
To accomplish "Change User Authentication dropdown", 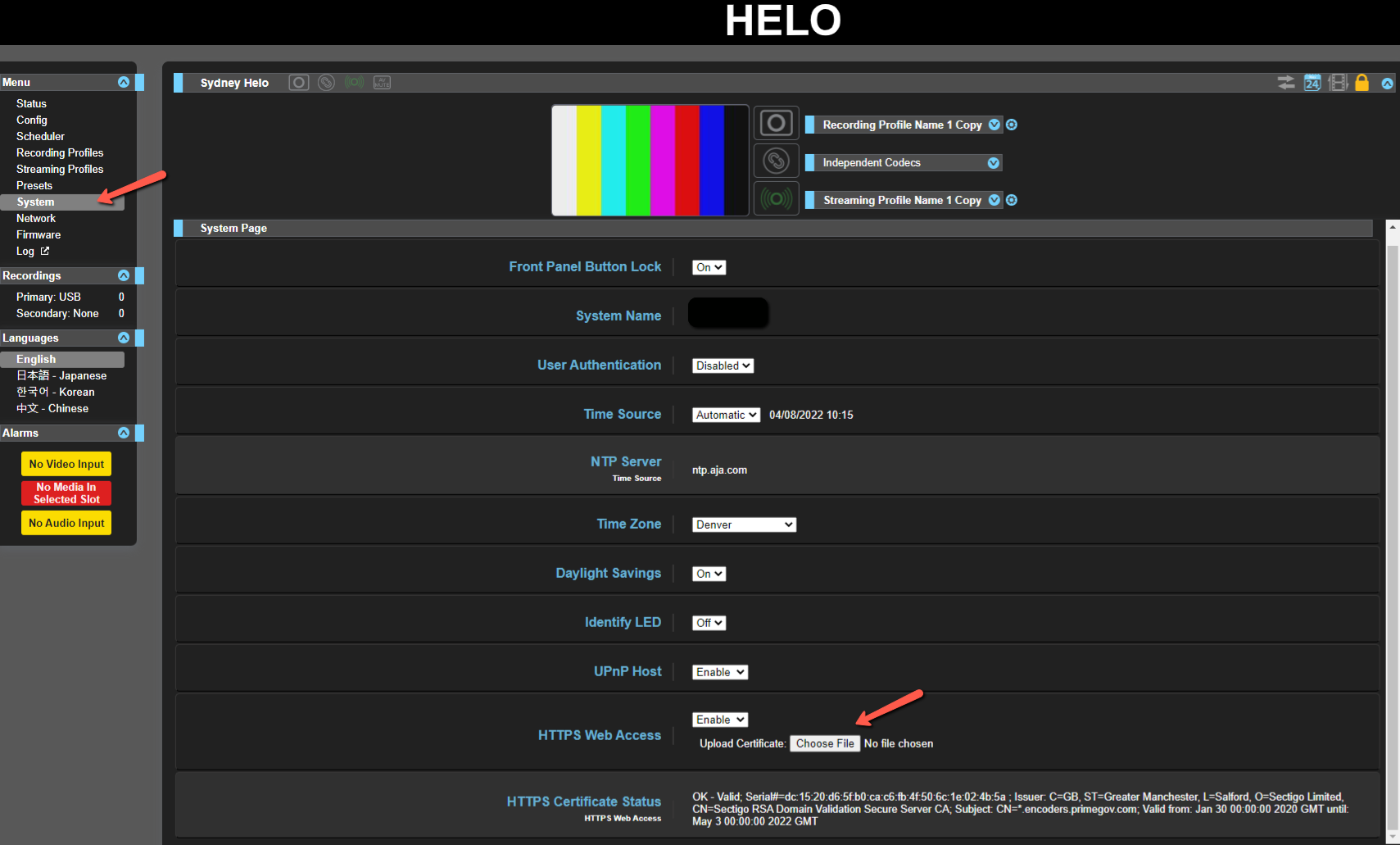I will coord(723,366).
